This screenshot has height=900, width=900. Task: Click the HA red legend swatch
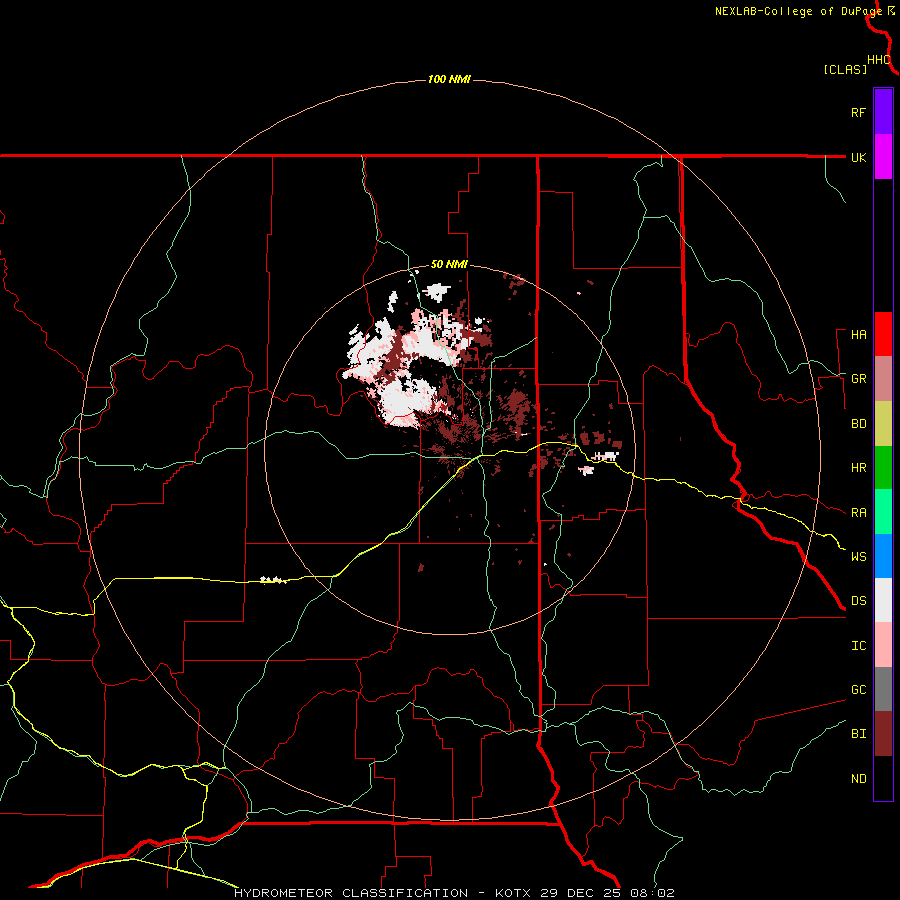click(x=883, y=334)
